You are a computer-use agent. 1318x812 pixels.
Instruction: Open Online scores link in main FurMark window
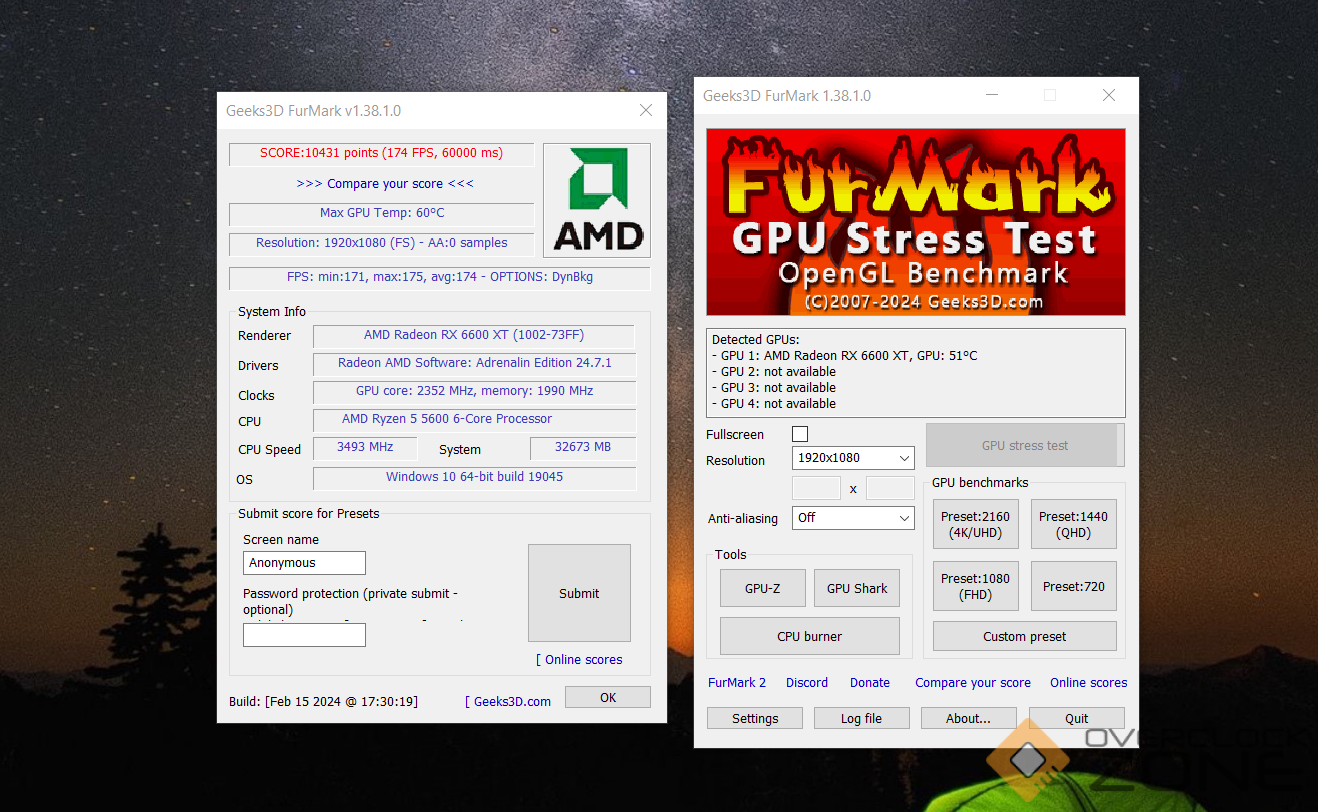(x=1088, y=683)
